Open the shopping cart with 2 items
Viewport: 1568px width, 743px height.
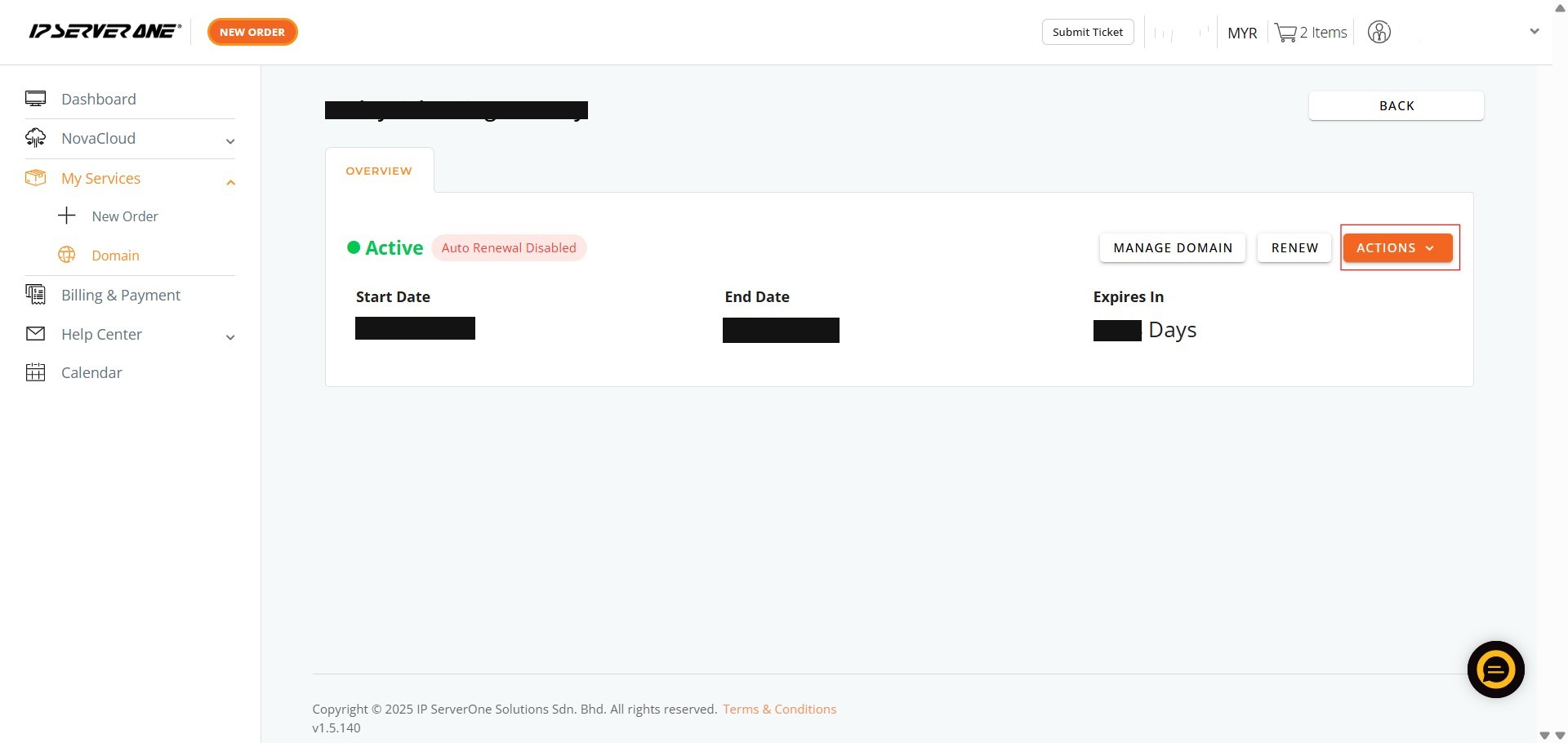(x=1310, y=33)
